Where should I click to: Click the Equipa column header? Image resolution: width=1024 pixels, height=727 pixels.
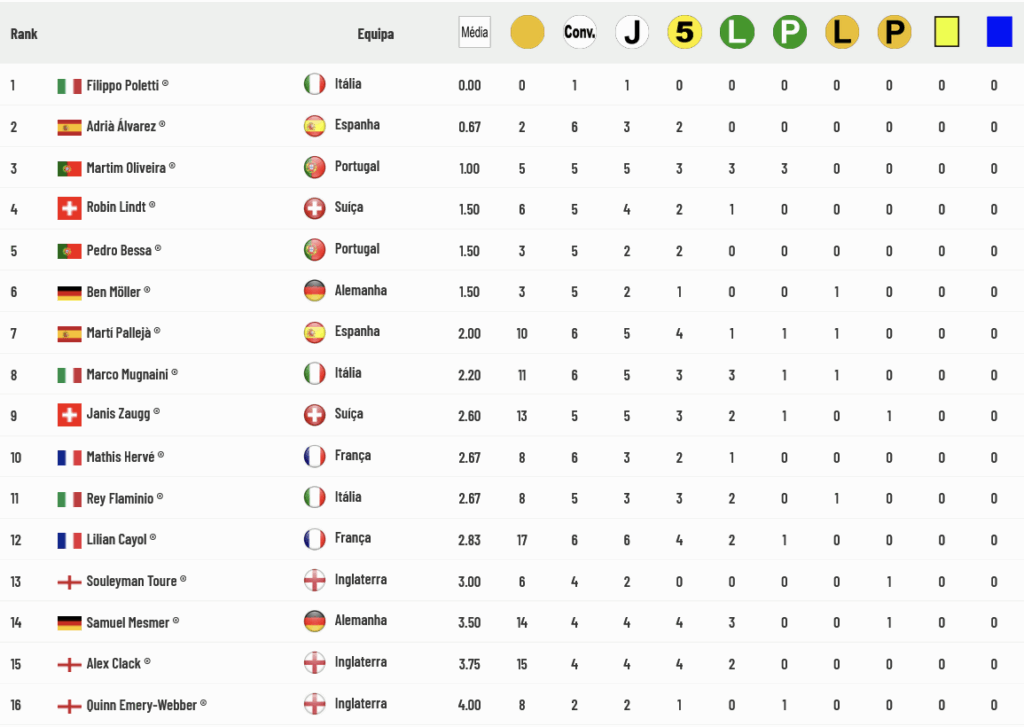coord(376,34)
